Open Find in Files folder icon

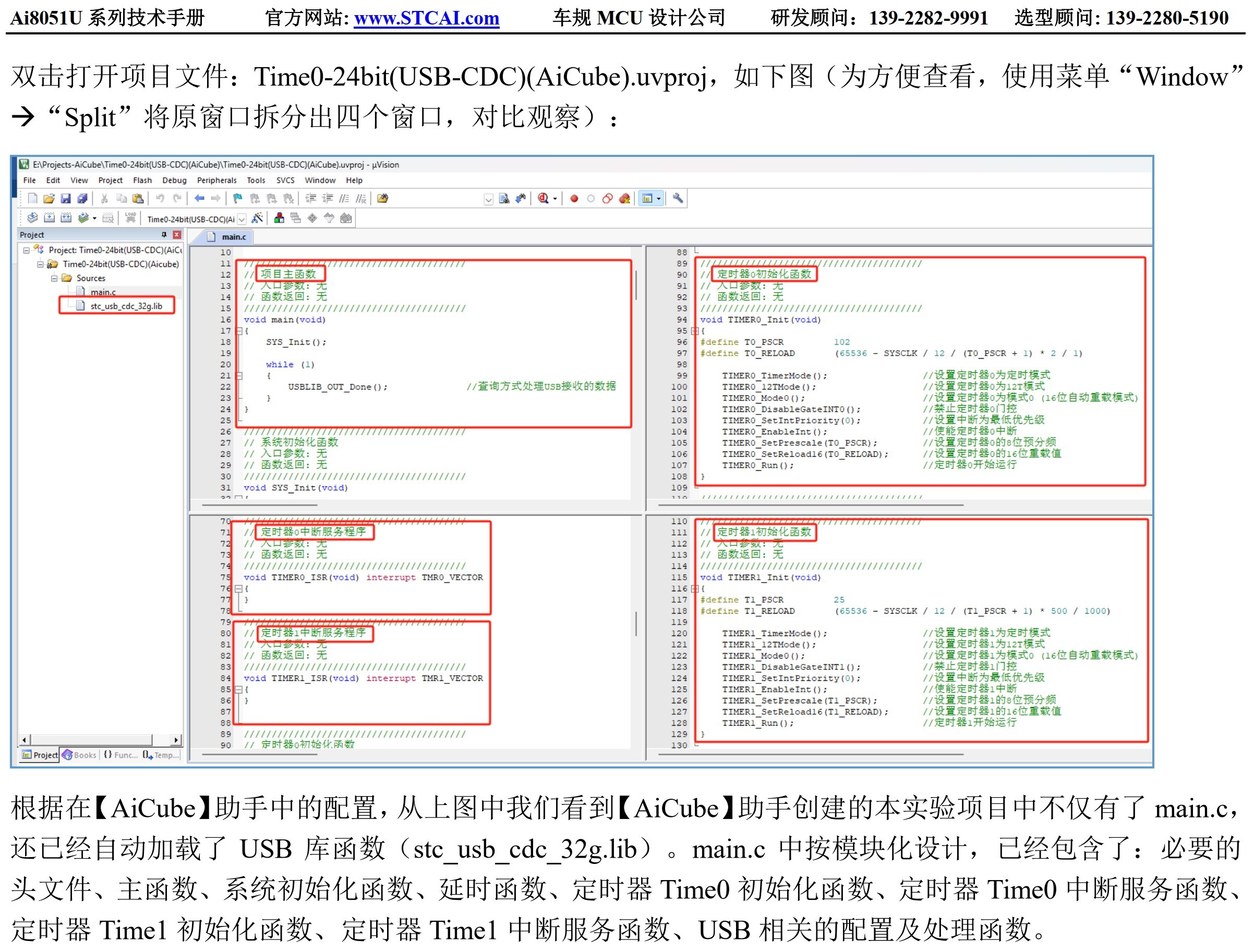tap(383, 198)
